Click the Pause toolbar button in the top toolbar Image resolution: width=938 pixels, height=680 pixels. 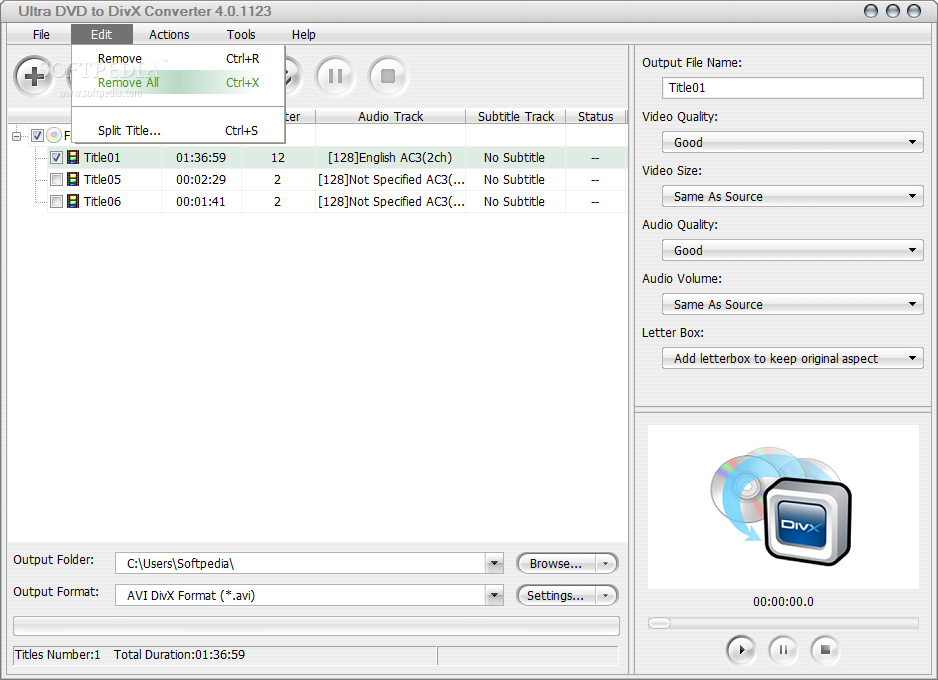click(335, 76)
